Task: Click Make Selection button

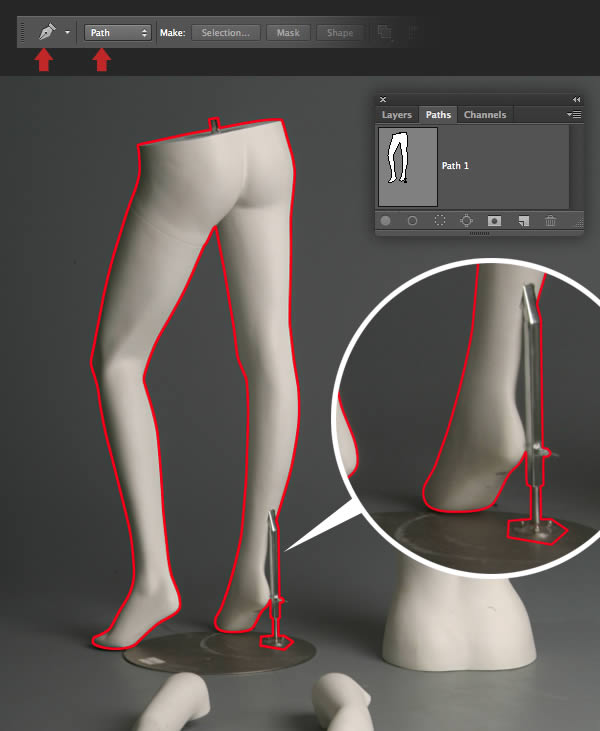Action: click(x=226, y=33)
